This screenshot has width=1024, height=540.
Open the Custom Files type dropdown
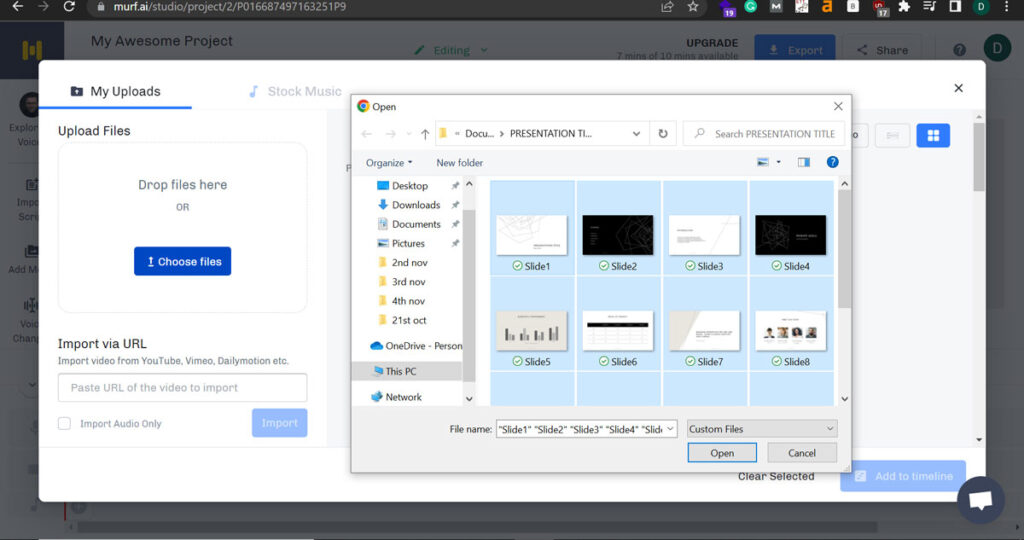point(762,429)
